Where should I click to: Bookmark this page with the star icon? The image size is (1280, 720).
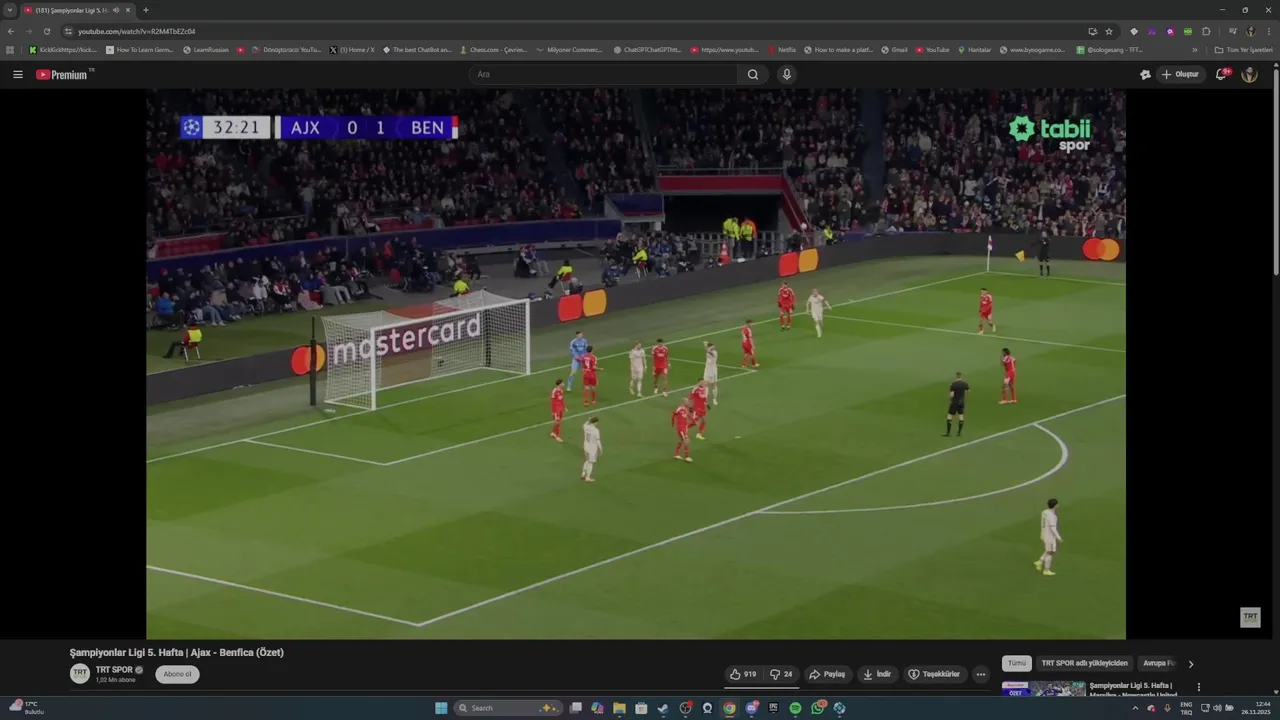click(x=1109, y=31)
